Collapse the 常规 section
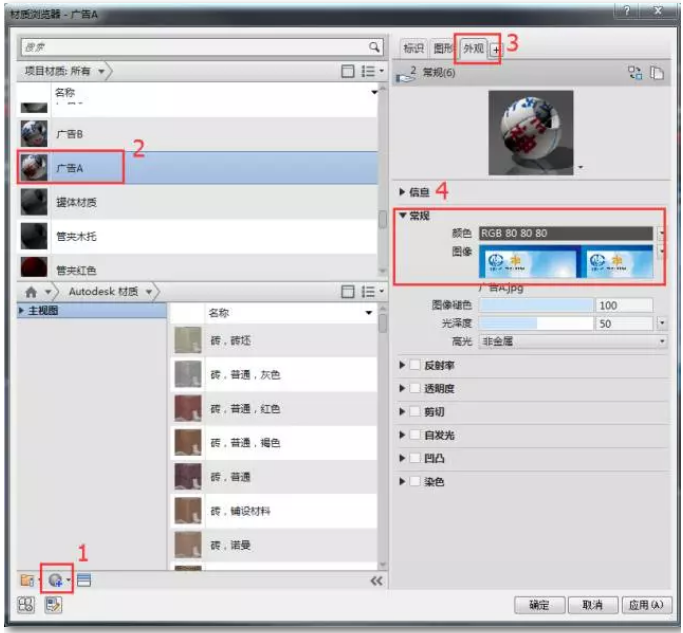This screenshot has width=683, height=633. click(402, 215)
